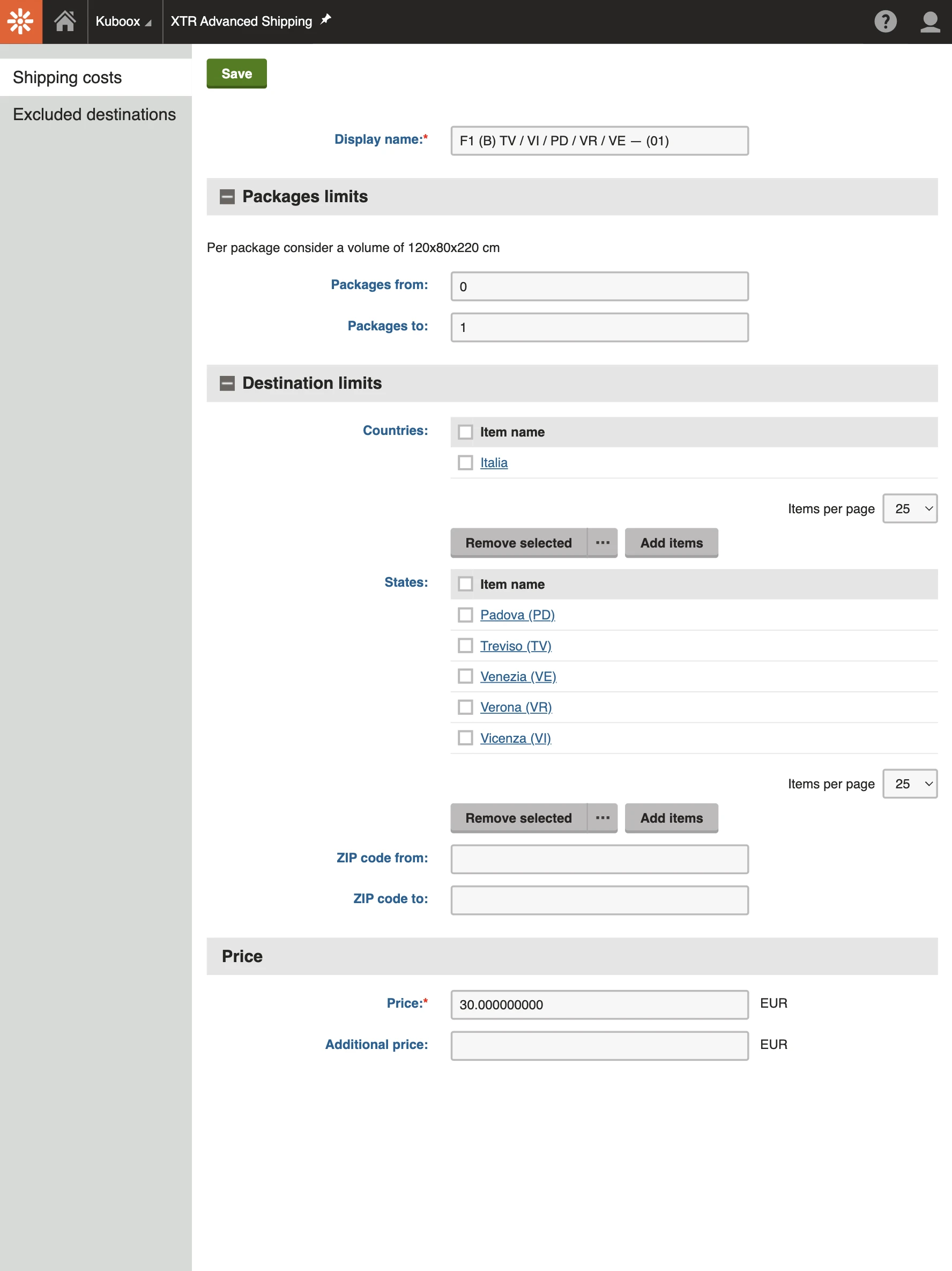Click the Kentico logo icon

click(x=21, y=21)
